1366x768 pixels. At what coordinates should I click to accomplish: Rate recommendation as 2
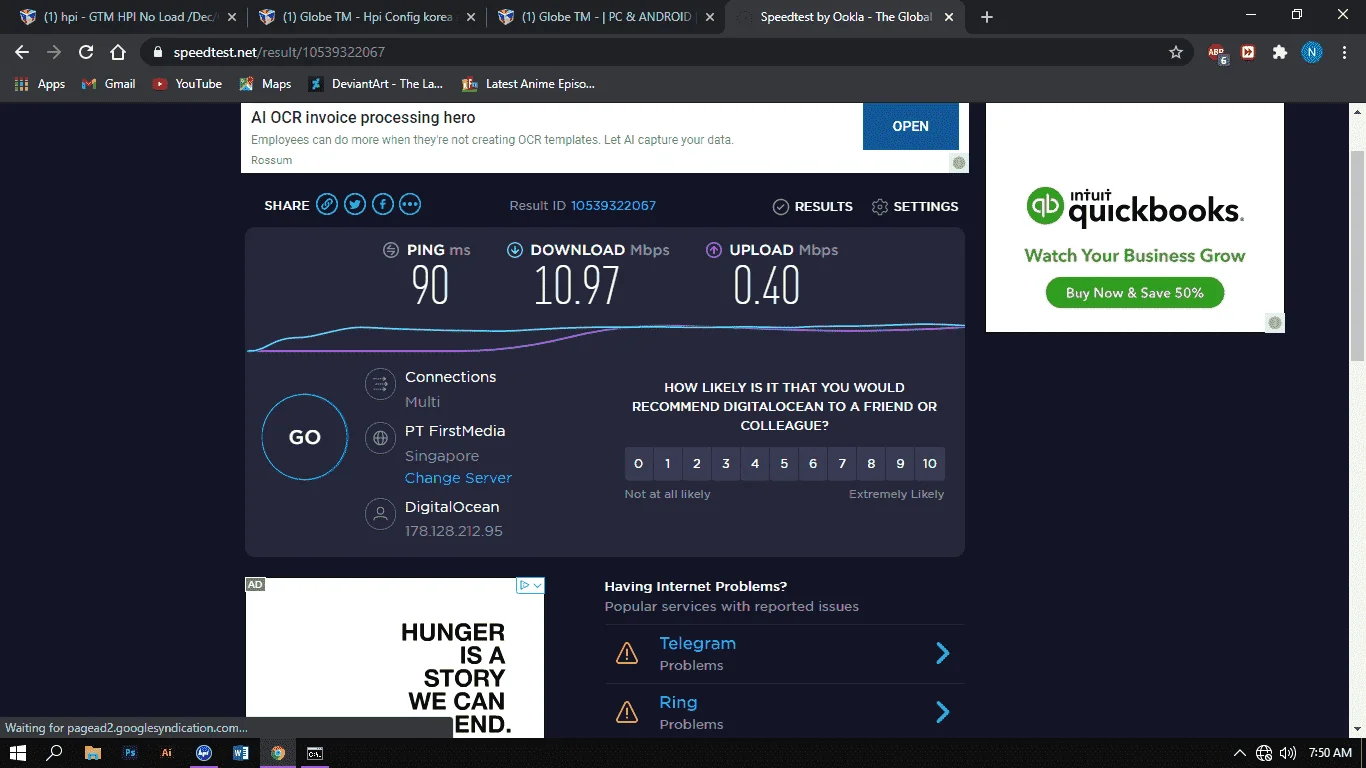697,463
